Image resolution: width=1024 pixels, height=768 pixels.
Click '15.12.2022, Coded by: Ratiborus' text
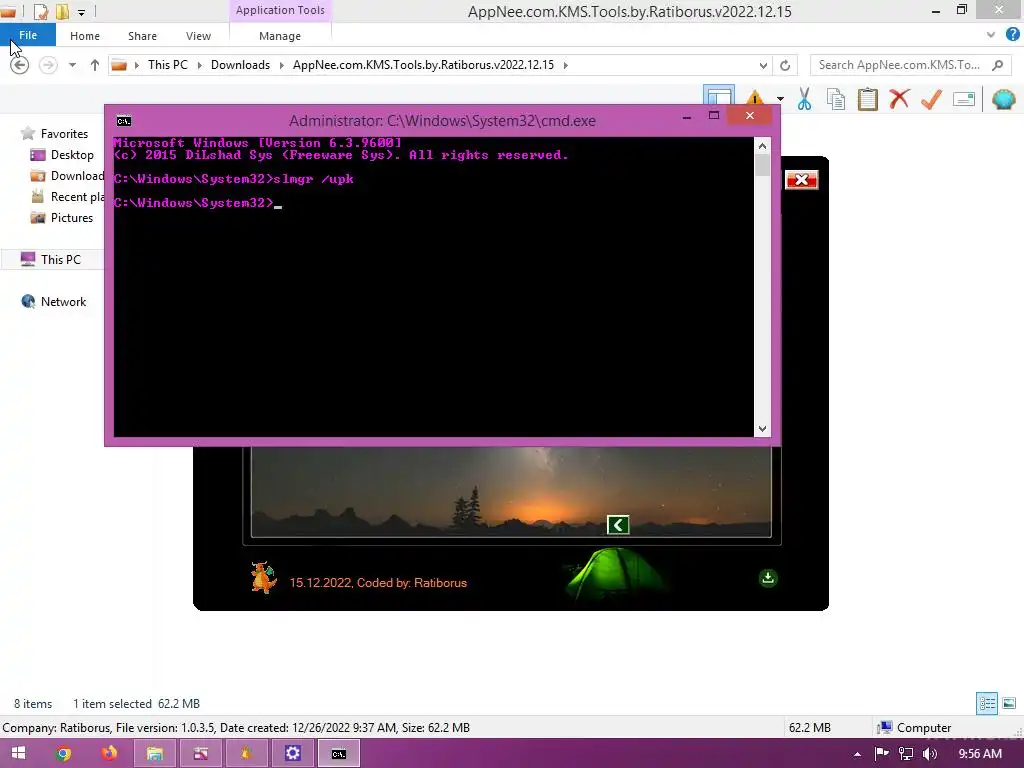(x=378, y=583)
